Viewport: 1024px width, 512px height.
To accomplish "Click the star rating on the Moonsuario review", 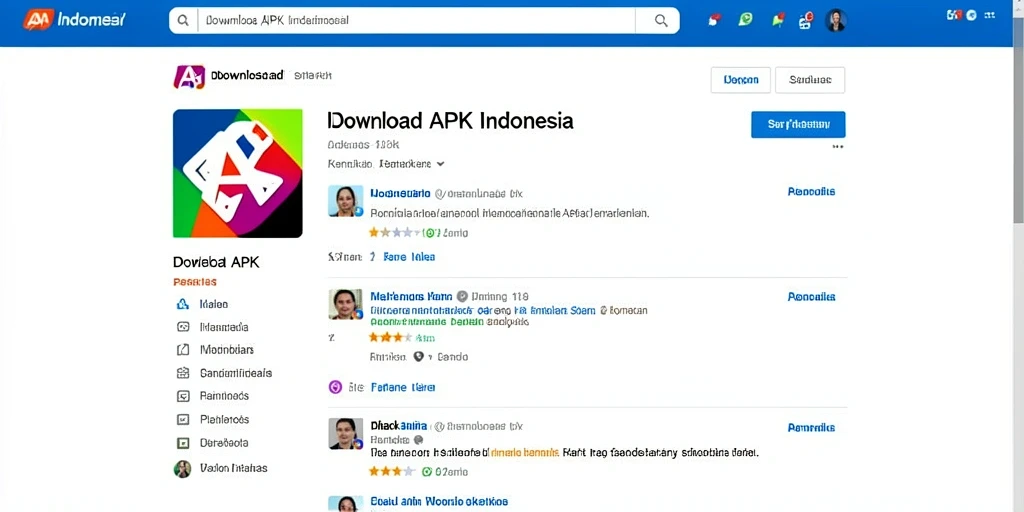I will tap(392, 232).
